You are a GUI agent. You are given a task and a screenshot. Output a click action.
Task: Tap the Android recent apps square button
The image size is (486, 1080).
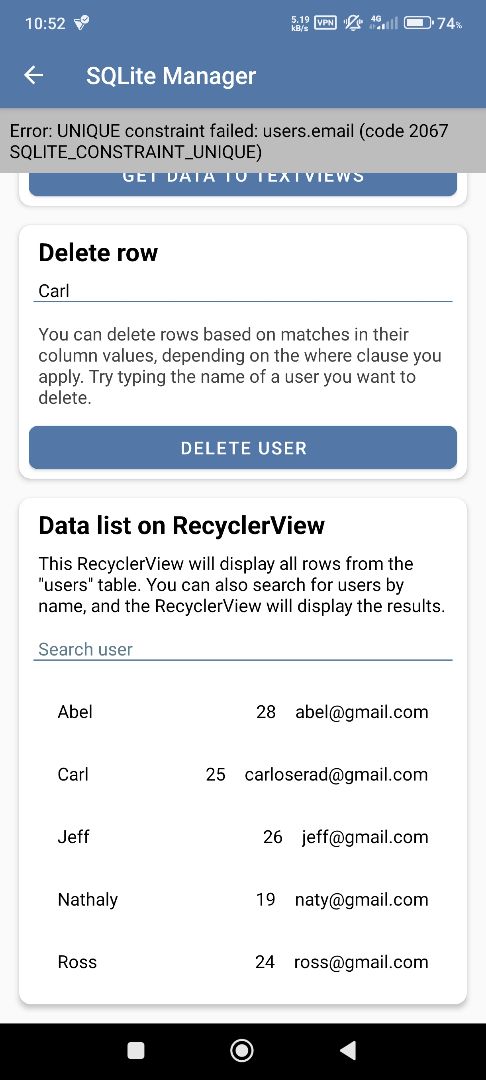(x=136, y=1050)
